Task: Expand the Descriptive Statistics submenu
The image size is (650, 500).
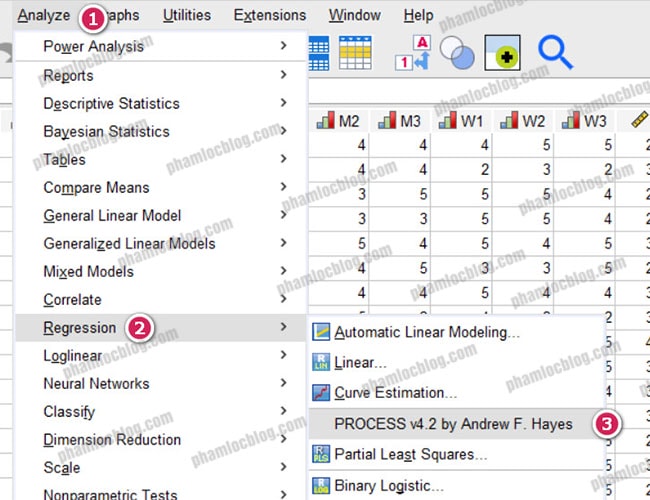Action: pos(111,103)
